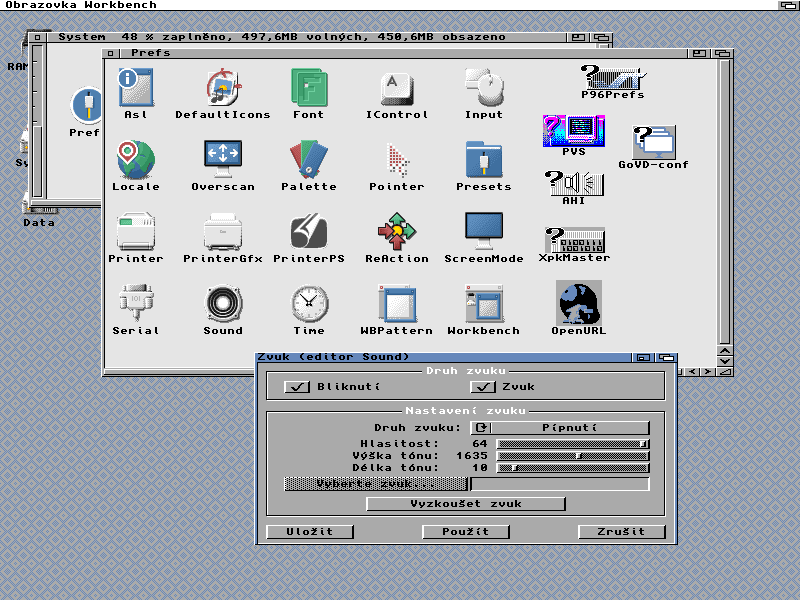Open the OpenURL icon
Image resolution: width=800 pixels, height=600 pixels.
click(x=578, y=303)
